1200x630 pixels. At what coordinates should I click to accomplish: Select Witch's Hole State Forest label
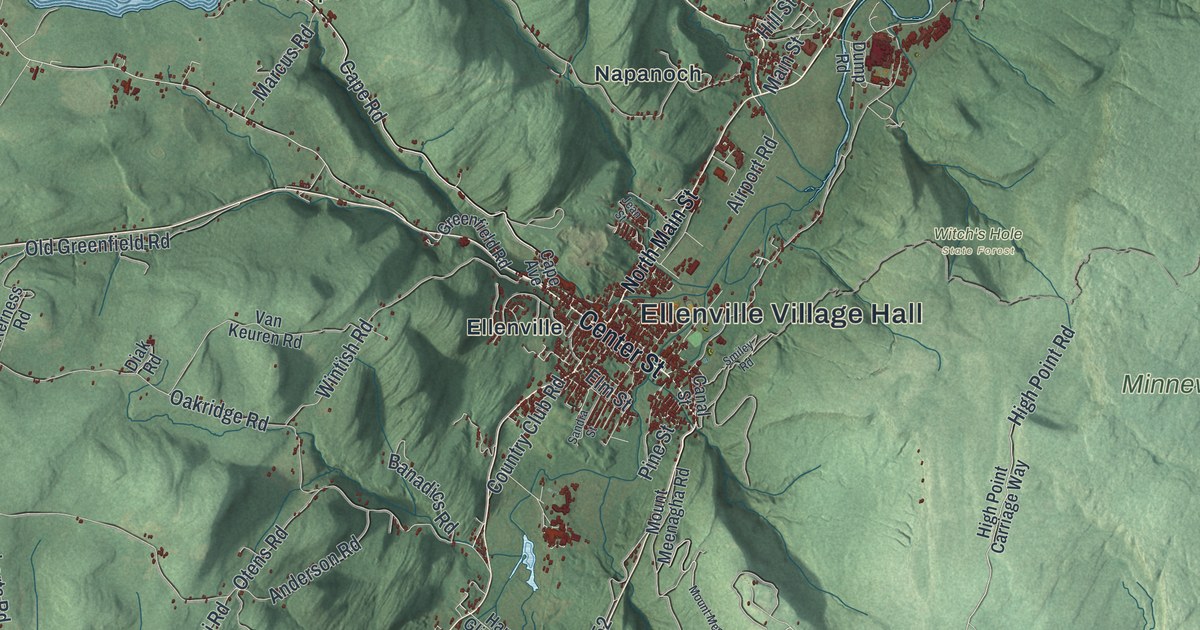coord(978,241)
